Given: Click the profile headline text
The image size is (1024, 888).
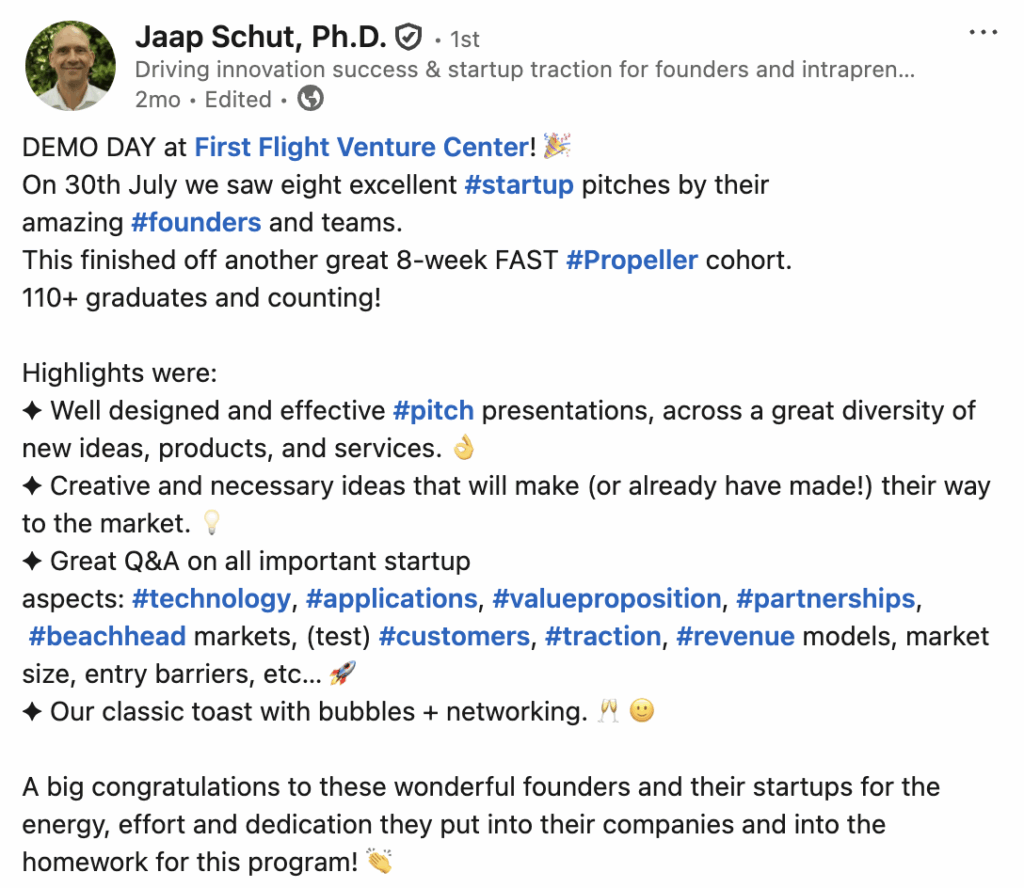Looking at the screenshot, I should [x=525, y=70].
